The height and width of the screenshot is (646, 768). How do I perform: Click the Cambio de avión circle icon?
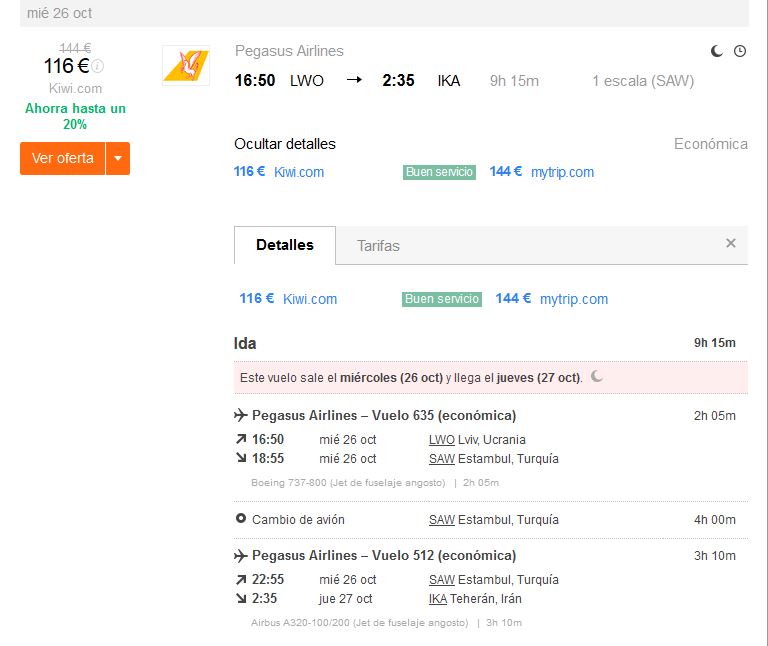click(x=240, y=518)
